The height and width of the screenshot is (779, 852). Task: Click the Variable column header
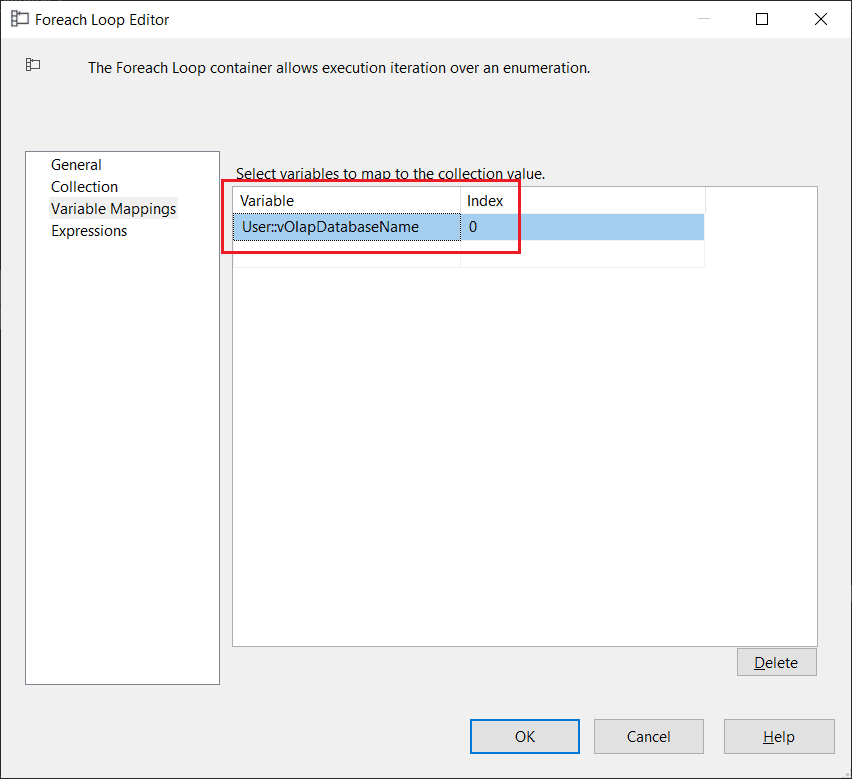[x=346, y=201]
